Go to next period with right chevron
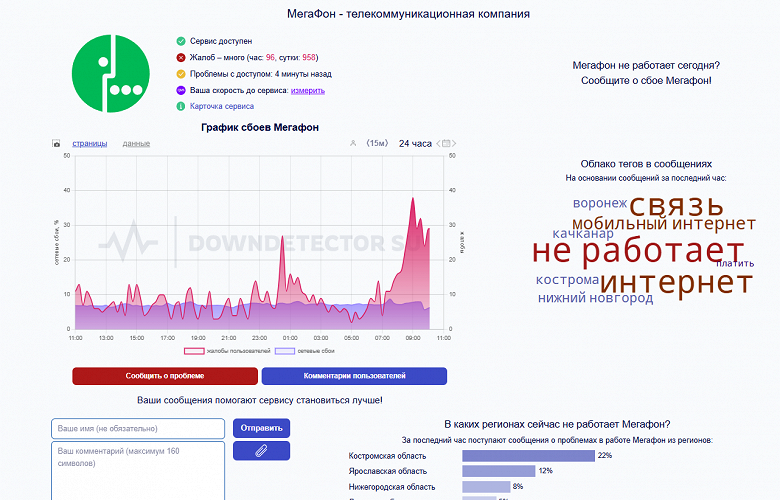This screenshot has width=780, height=500. [x=454, y=143]
